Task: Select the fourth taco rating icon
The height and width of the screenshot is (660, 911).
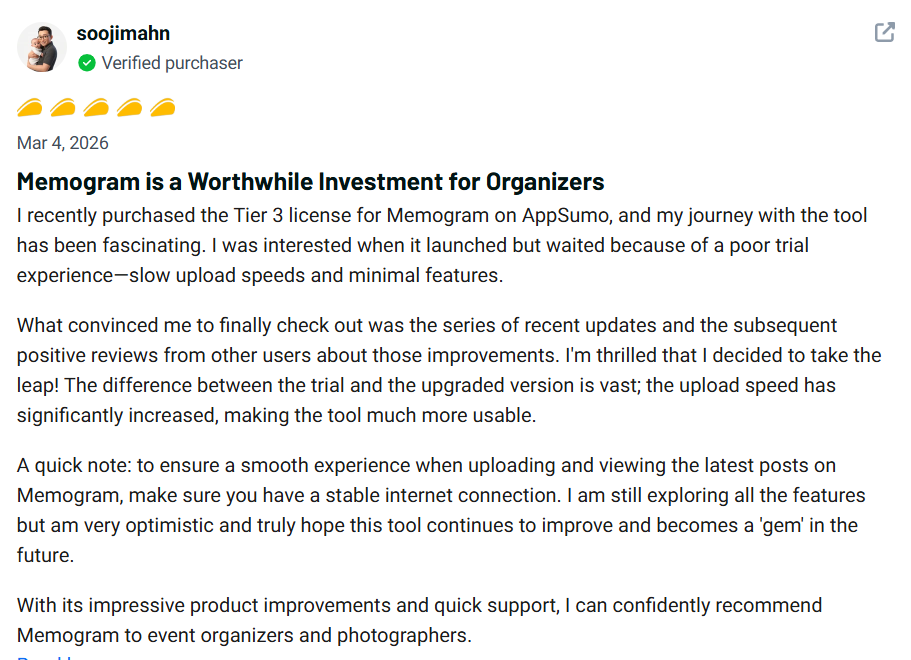Action: coord(129,107)
